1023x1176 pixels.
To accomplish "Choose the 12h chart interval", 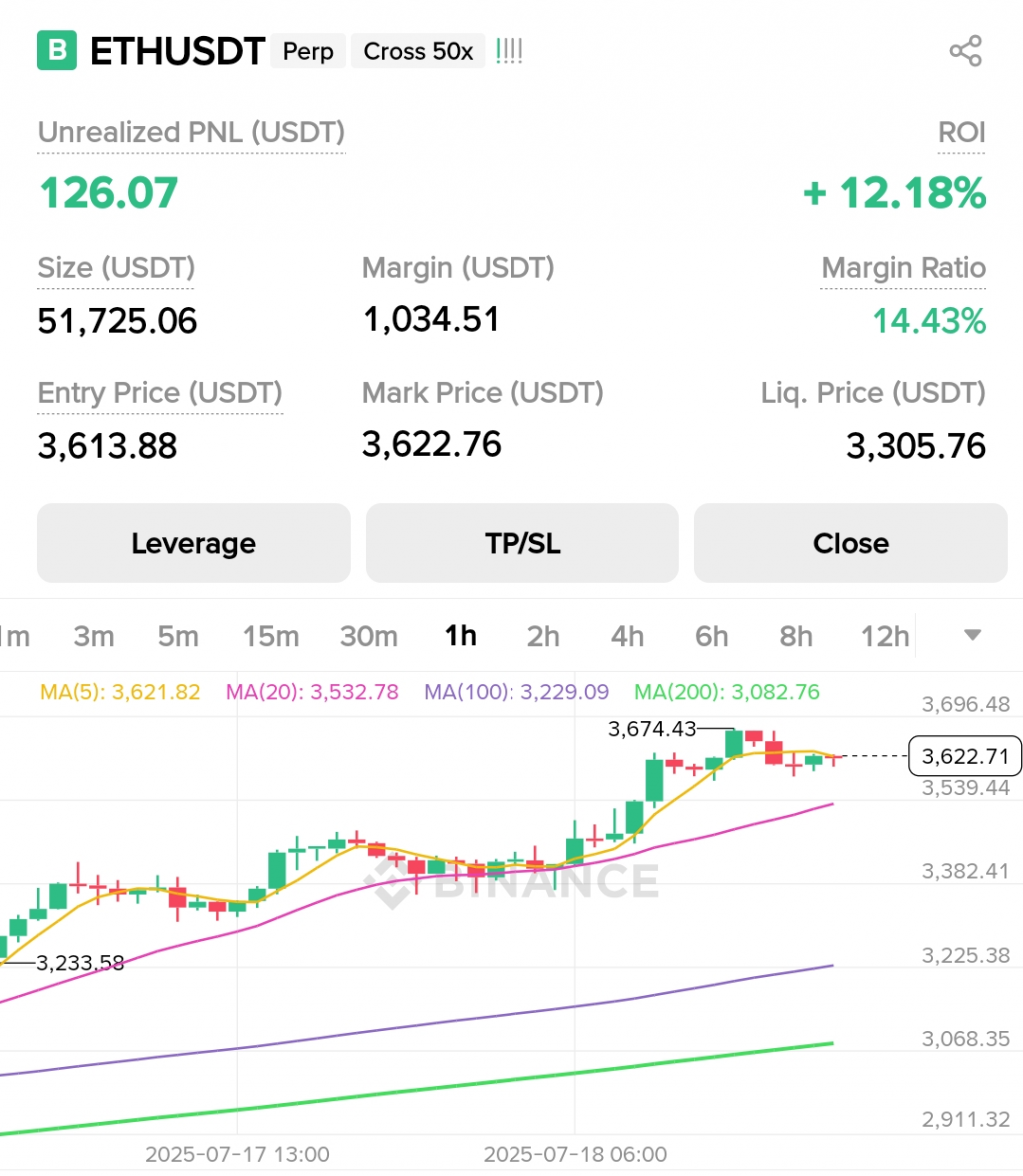I will point(885,636).
